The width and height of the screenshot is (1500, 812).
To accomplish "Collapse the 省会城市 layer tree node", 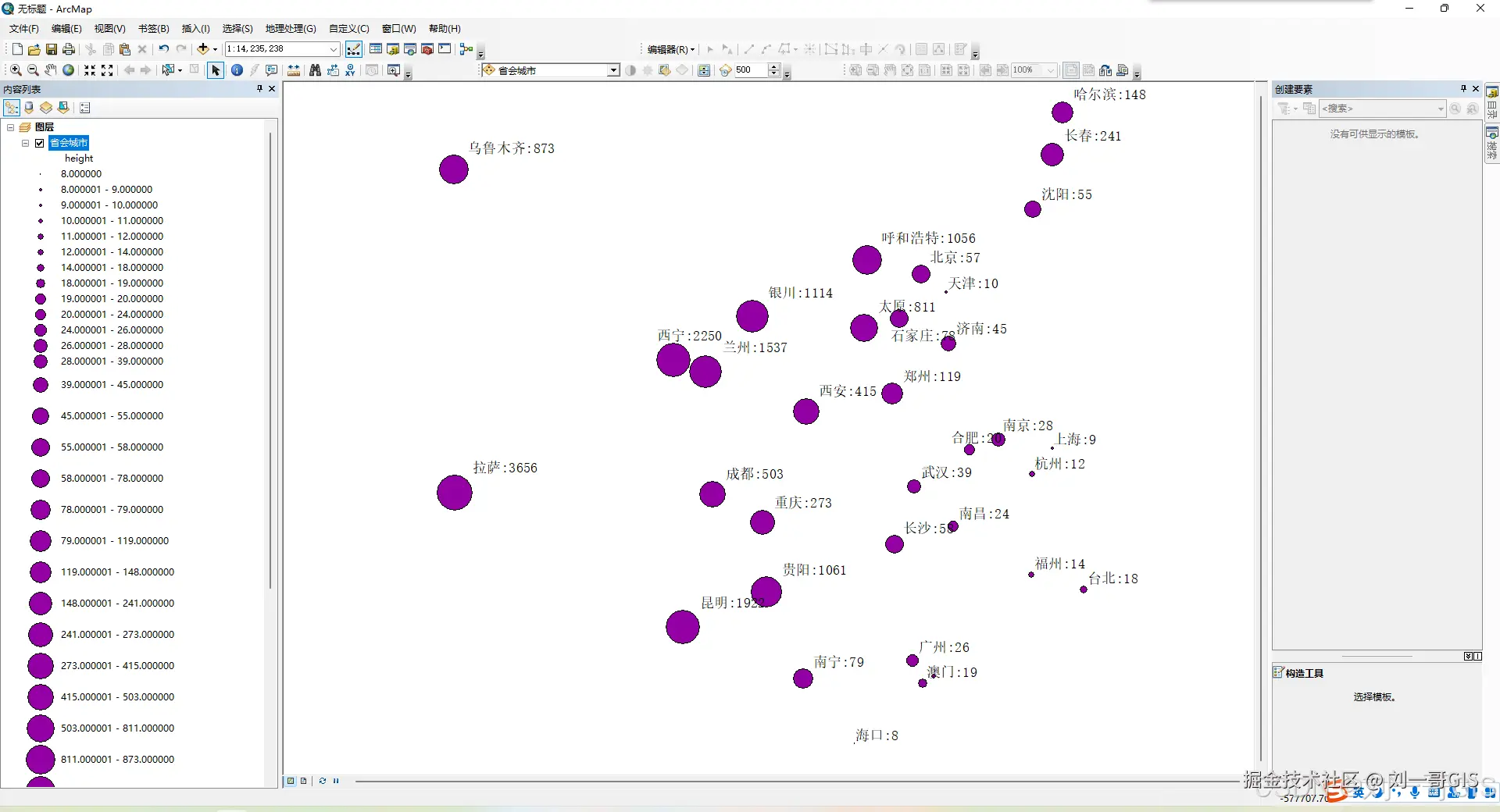I will tap(26, 143).
